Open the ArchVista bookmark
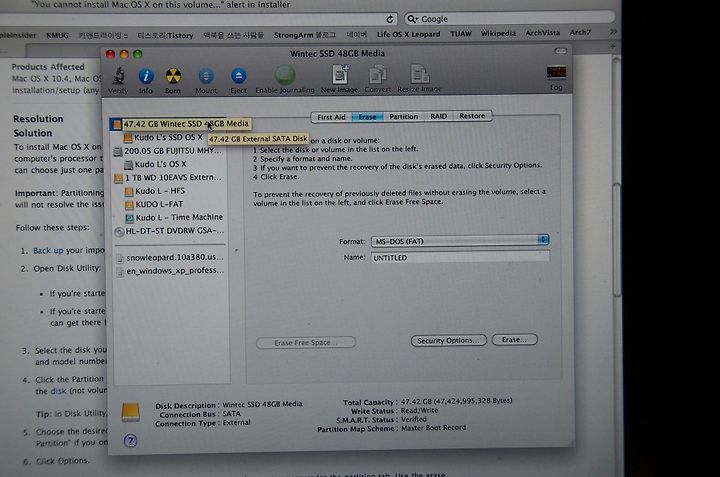Screen dimensions: 720x477 pos(542,33)
